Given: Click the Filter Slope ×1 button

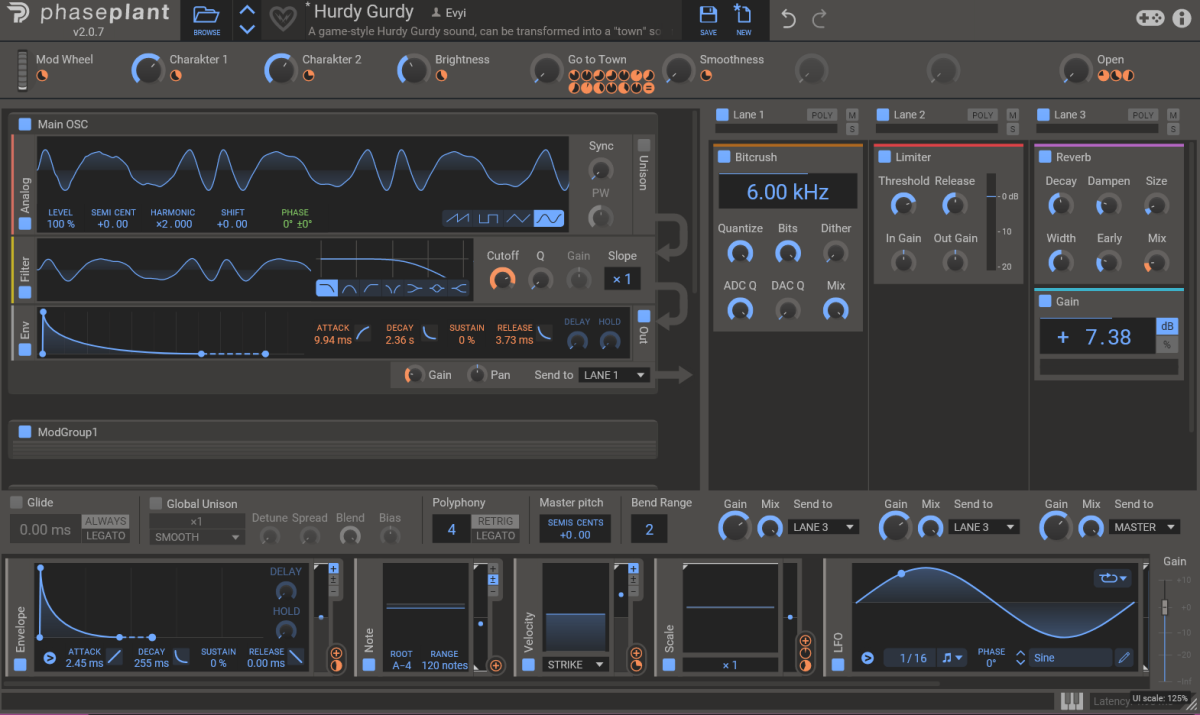Looking at the screenshot, I should [622, 279].
